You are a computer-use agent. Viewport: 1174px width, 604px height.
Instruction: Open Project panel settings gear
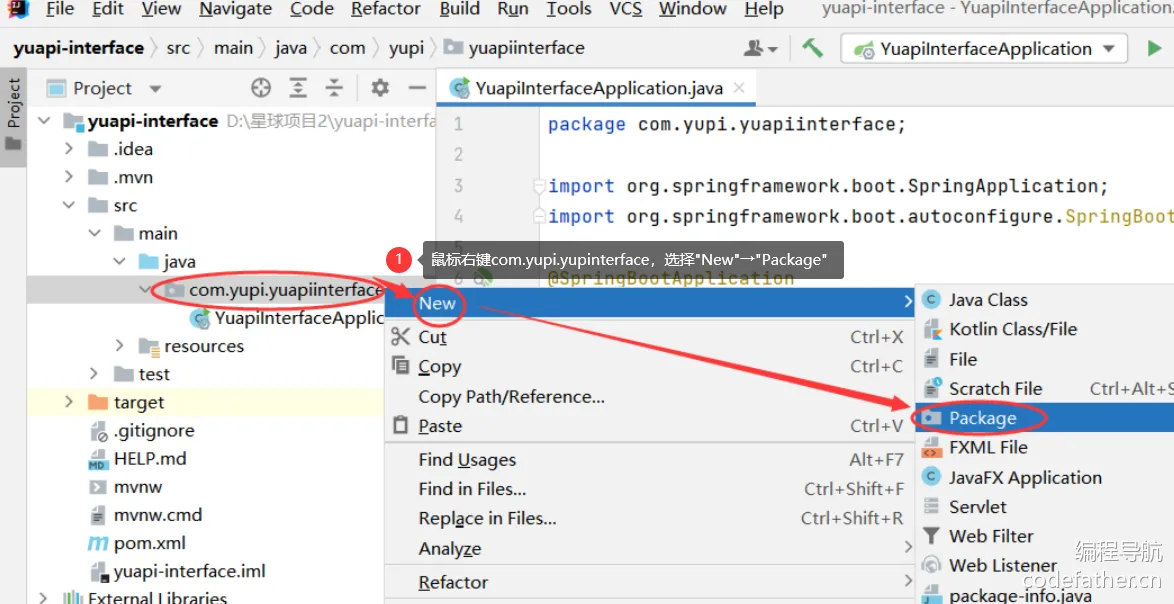pos(380,88)
